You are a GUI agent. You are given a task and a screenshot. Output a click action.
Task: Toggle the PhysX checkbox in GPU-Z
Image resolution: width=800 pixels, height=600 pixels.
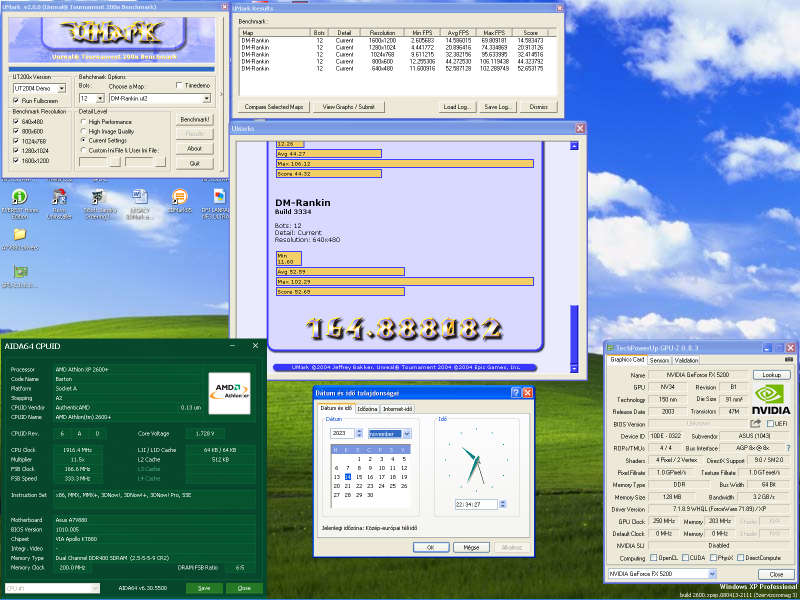click(x=713, y=558)
